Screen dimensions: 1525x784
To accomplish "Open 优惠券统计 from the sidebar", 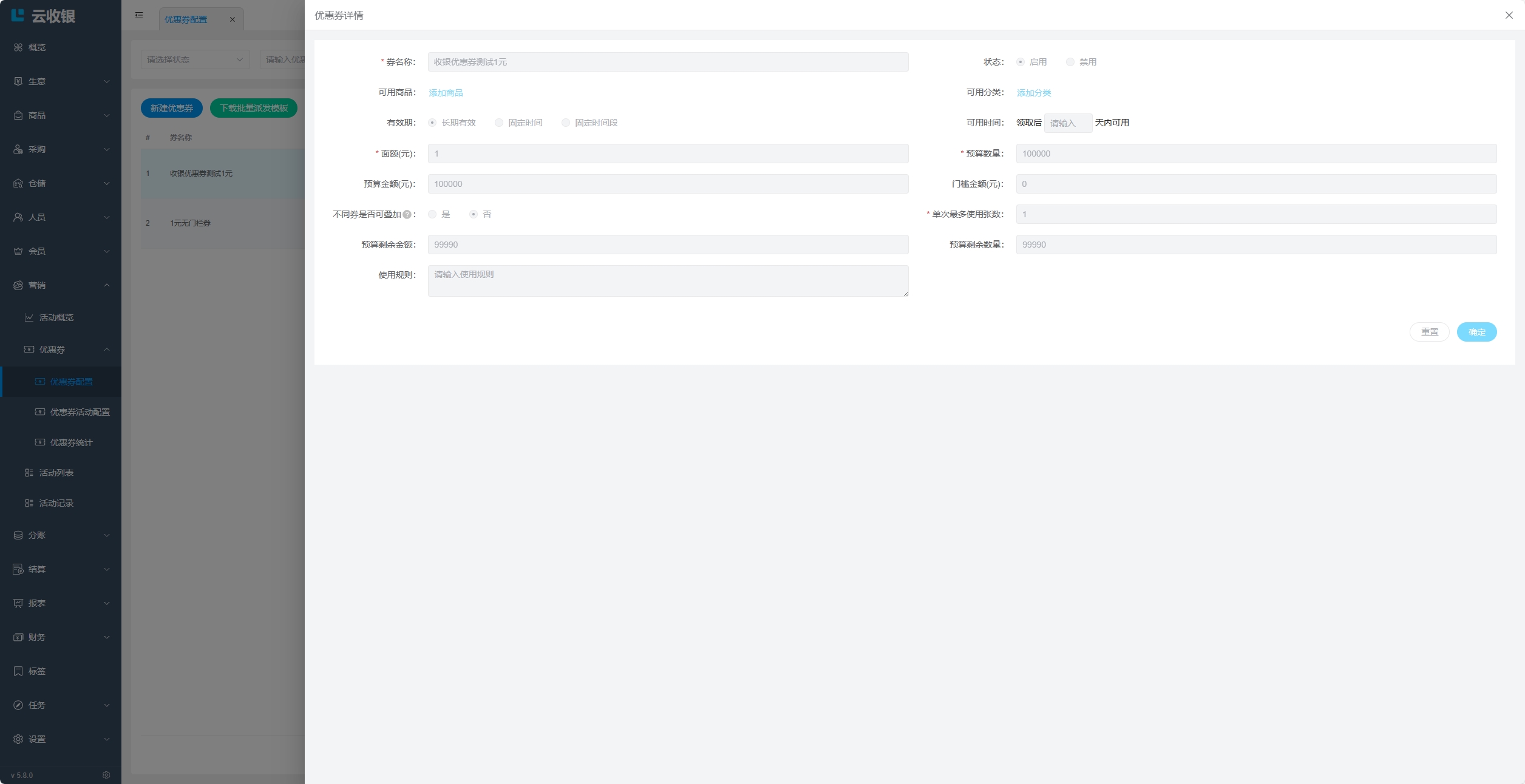I will tap(71, 442).
